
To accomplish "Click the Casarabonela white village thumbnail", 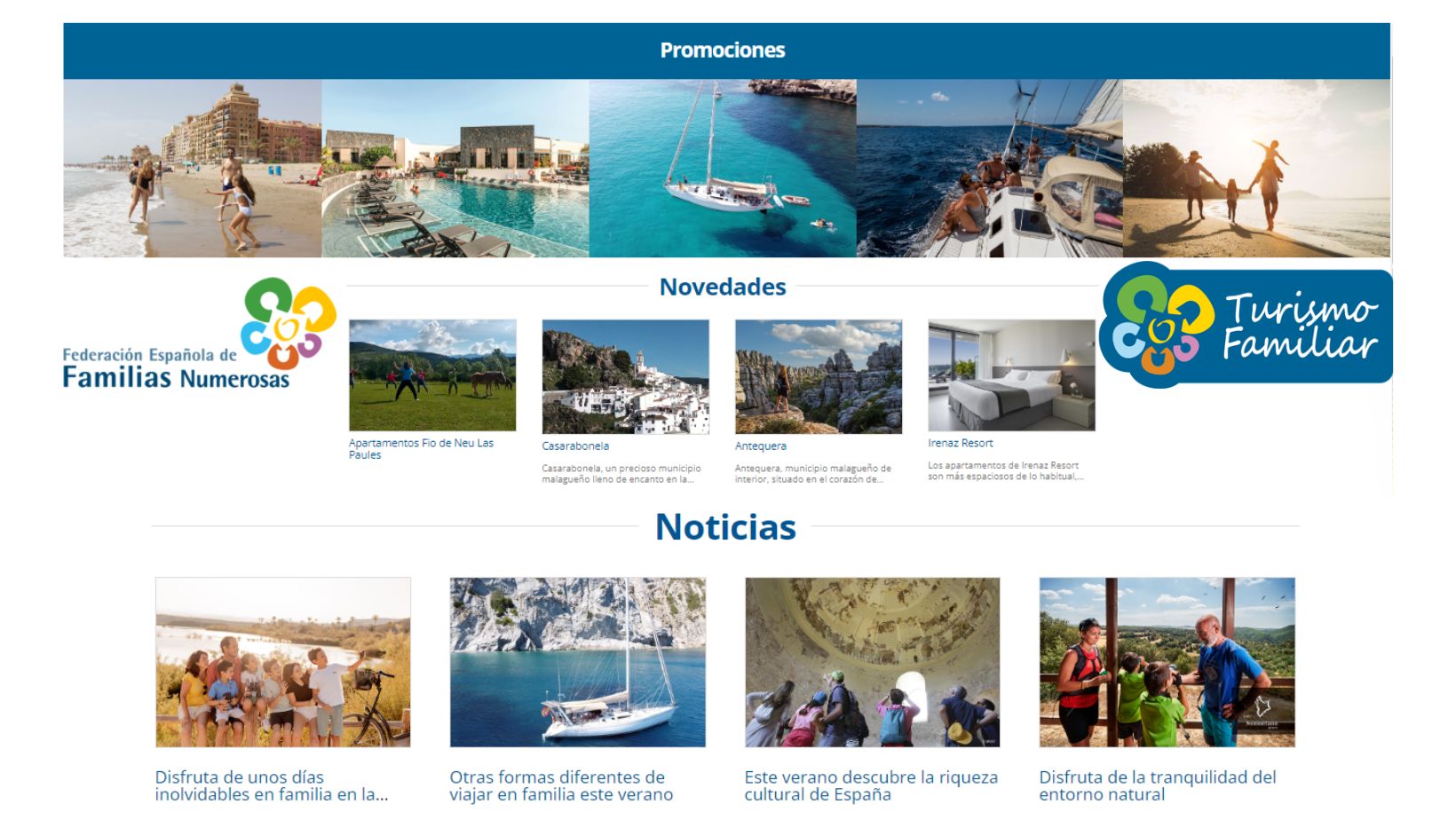I will click(626, 377).
